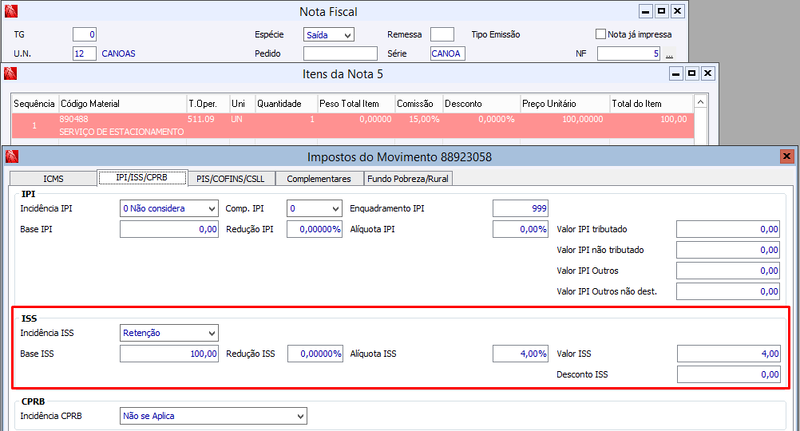Click the CANOAS unit name text
Screen dimensions: 800x431
(118, 54)
